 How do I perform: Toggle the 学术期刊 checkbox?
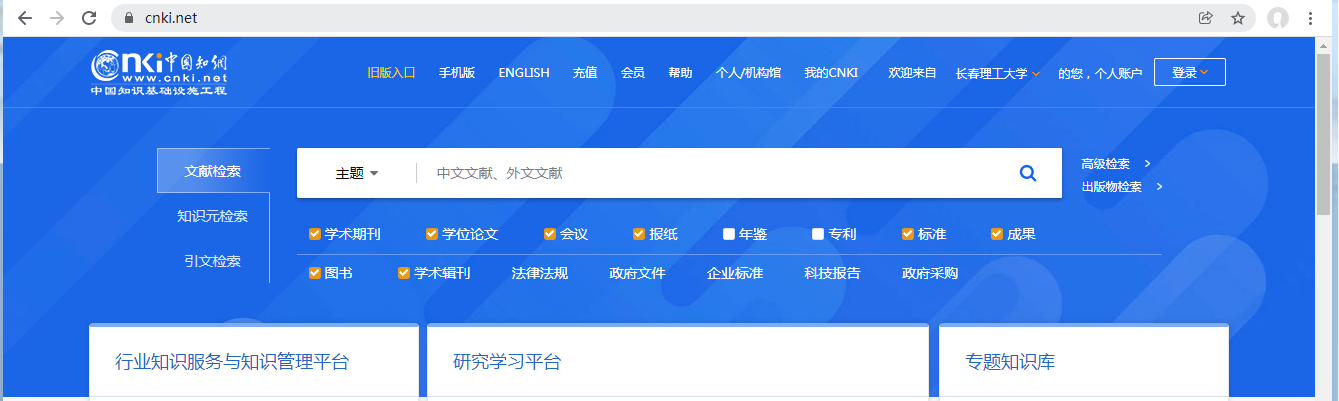315,234
